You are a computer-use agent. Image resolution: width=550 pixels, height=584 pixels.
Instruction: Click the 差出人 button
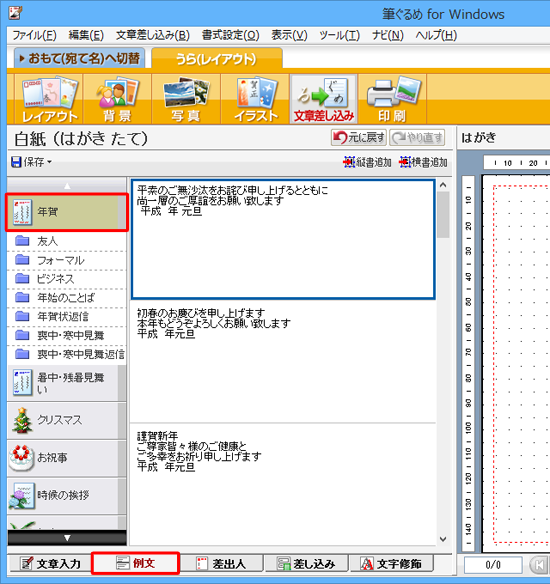[x=222, y=564]
